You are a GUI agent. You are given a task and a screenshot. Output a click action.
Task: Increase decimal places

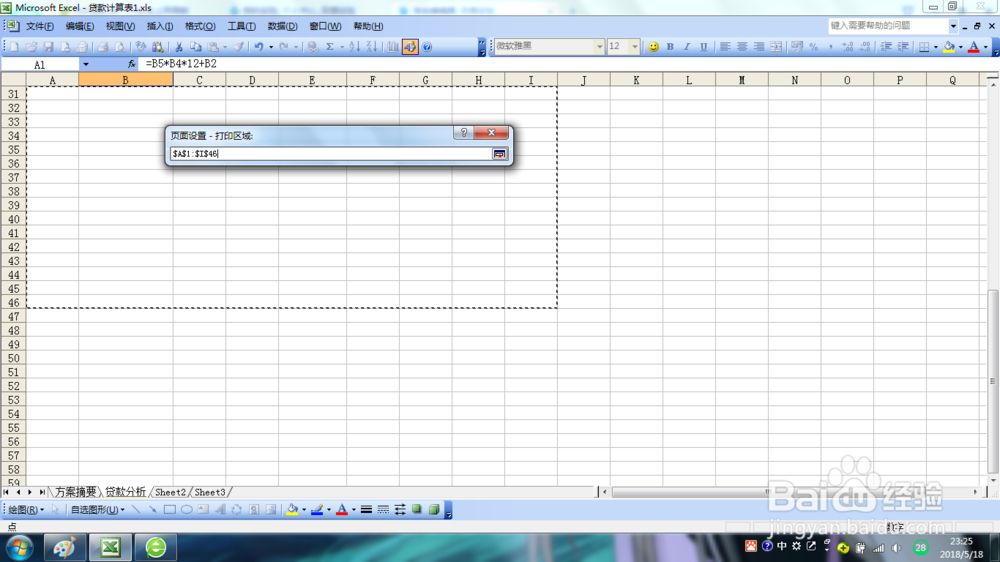[x=848, y=47]
